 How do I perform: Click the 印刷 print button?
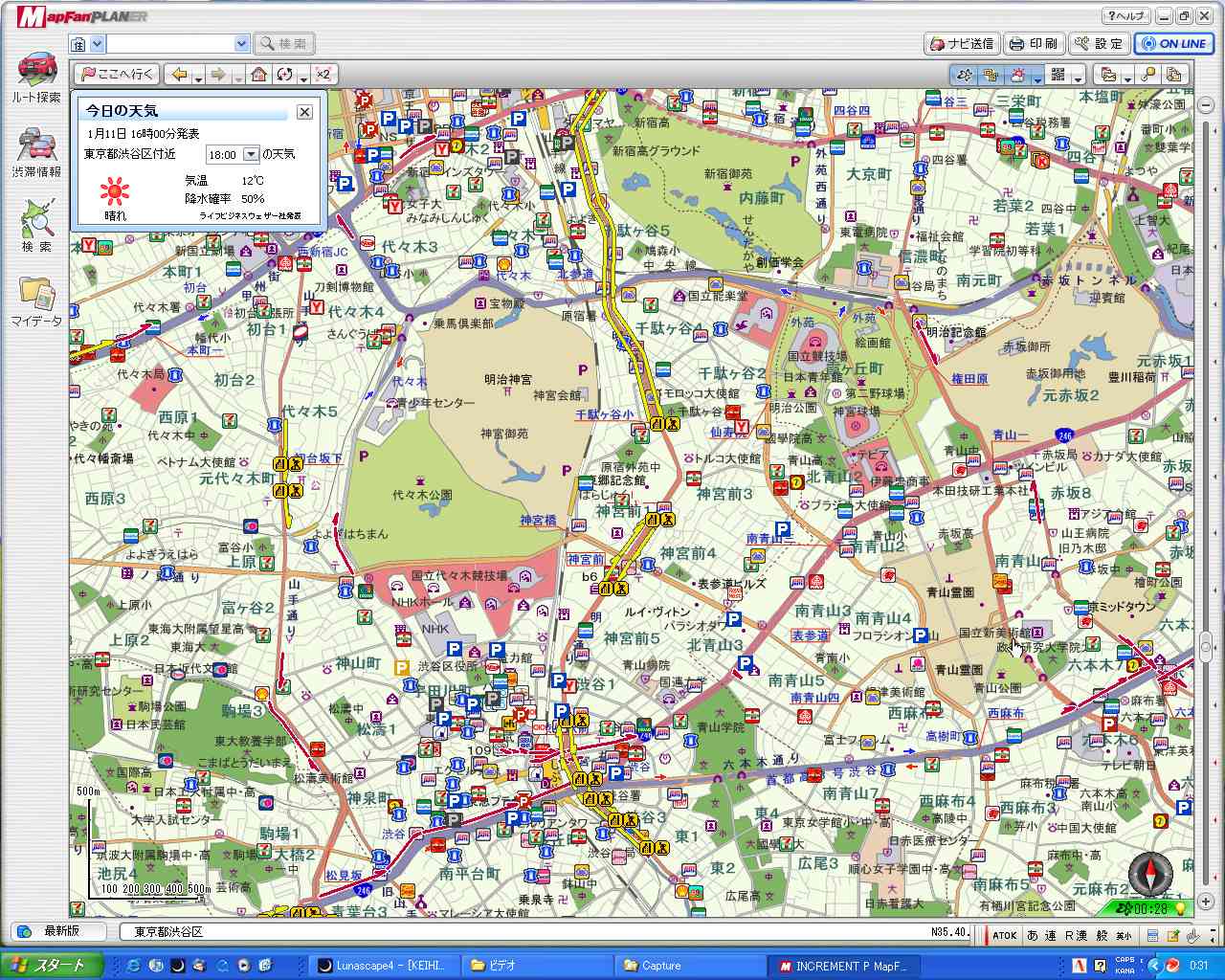point(1034,43)
